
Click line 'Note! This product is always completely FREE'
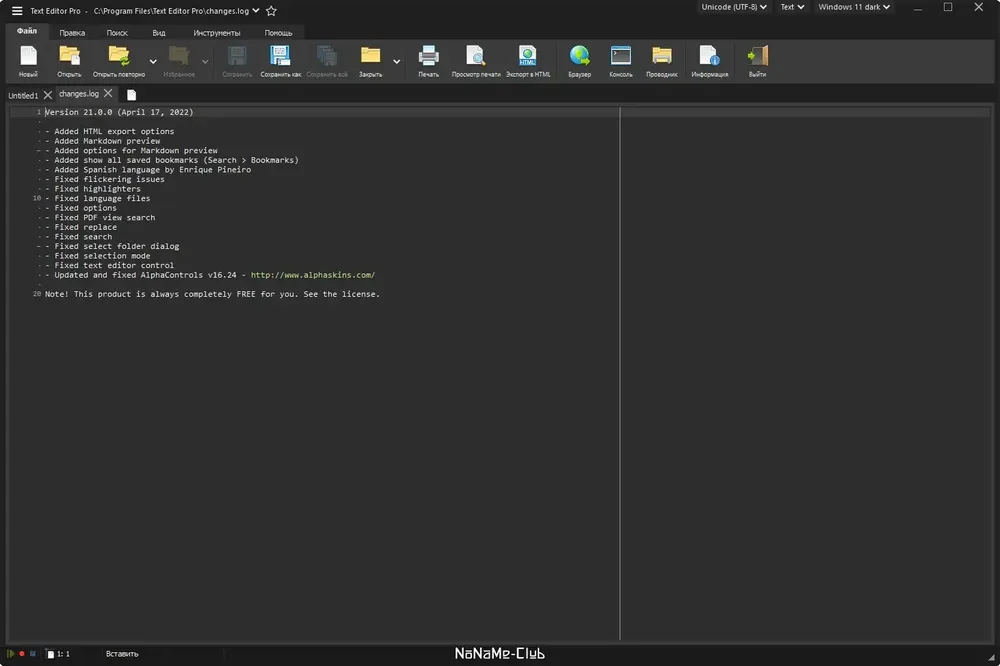tap(212, 294)
